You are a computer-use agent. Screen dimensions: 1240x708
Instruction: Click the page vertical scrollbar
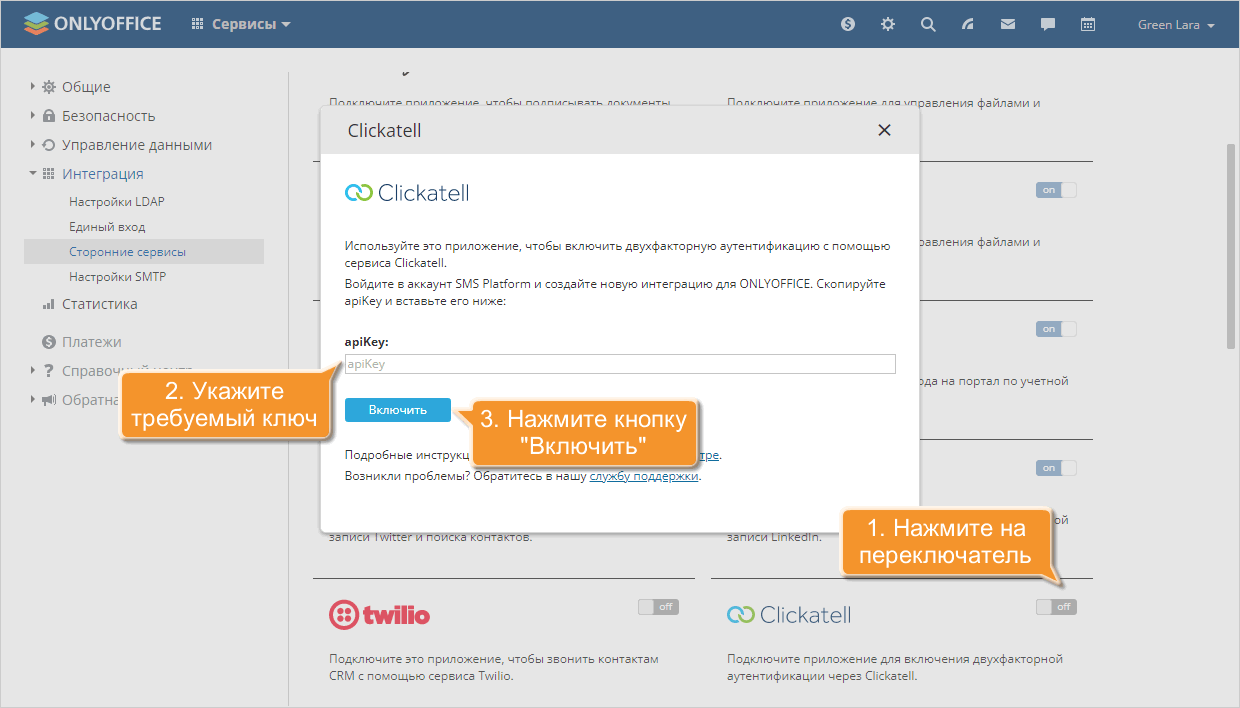(1232, 247)
